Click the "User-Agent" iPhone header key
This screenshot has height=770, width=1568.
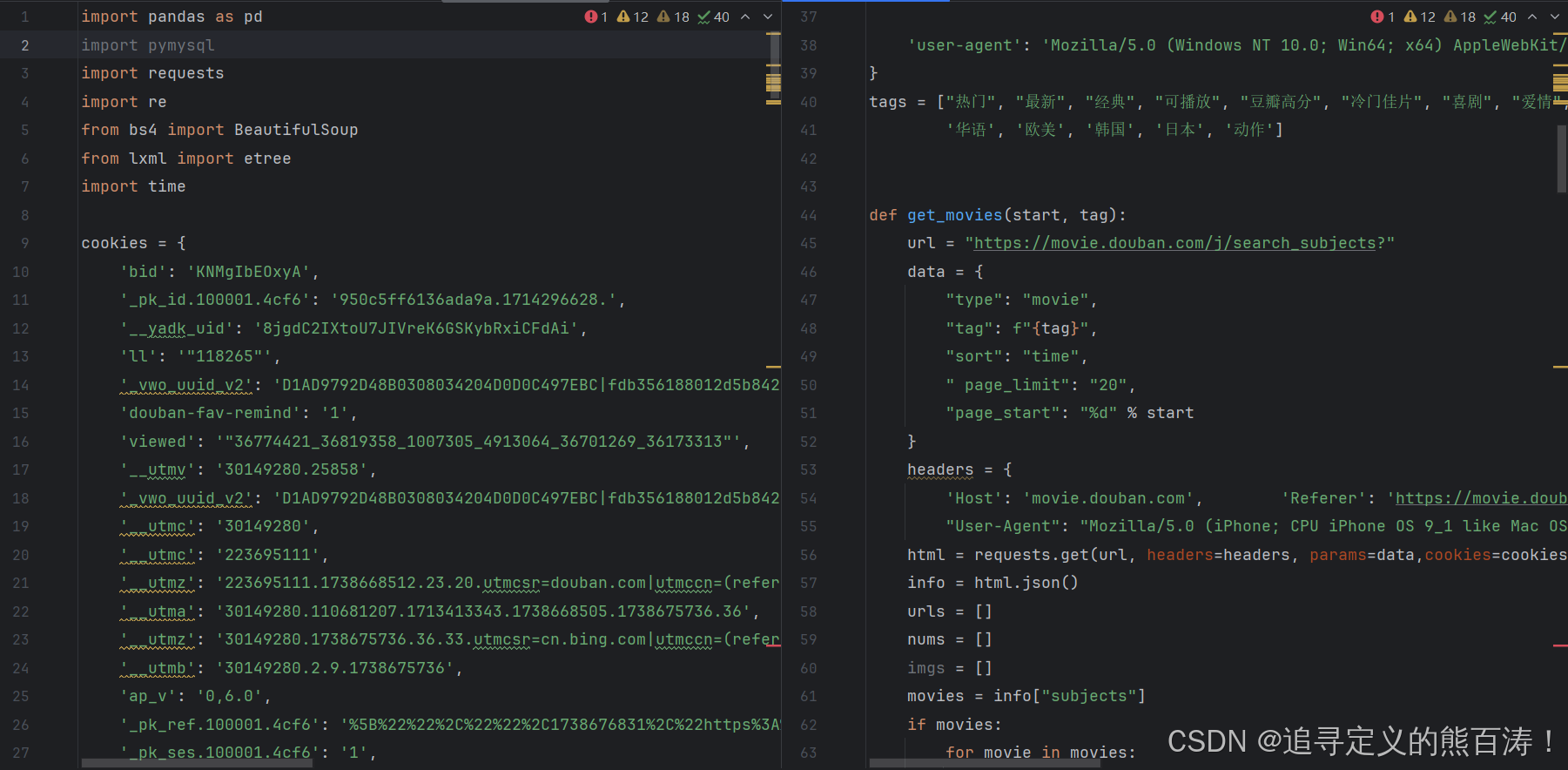pos(1003,526)
